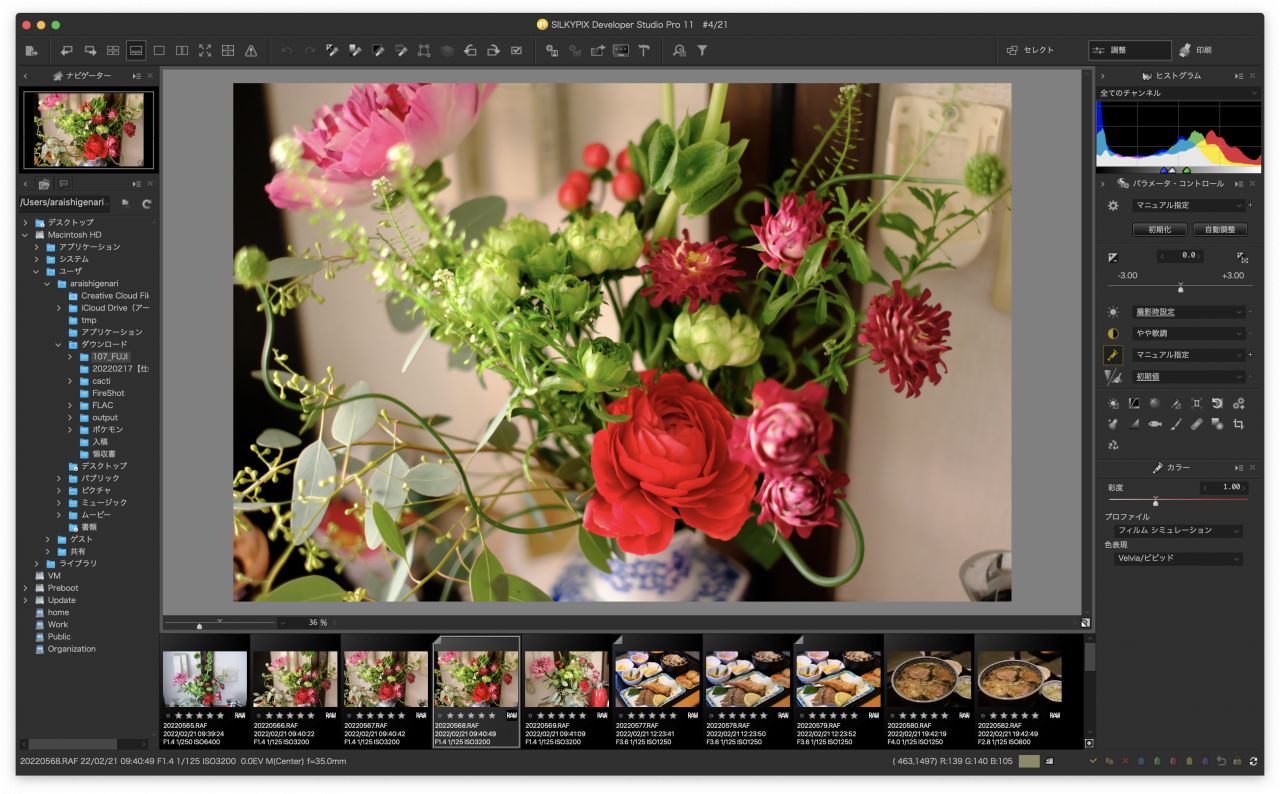
Task: Click the reload icon beside the folder path
Action: [x=146, y=203]
